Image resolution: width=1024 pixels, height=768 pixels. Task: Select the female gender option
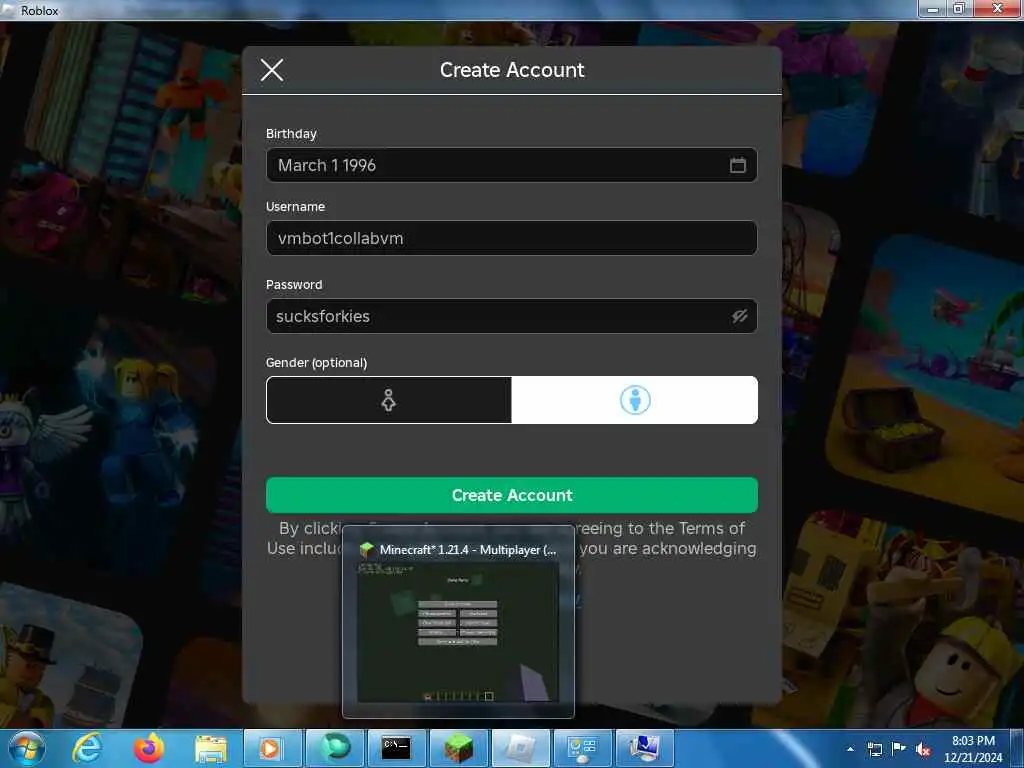pos(389,400)
